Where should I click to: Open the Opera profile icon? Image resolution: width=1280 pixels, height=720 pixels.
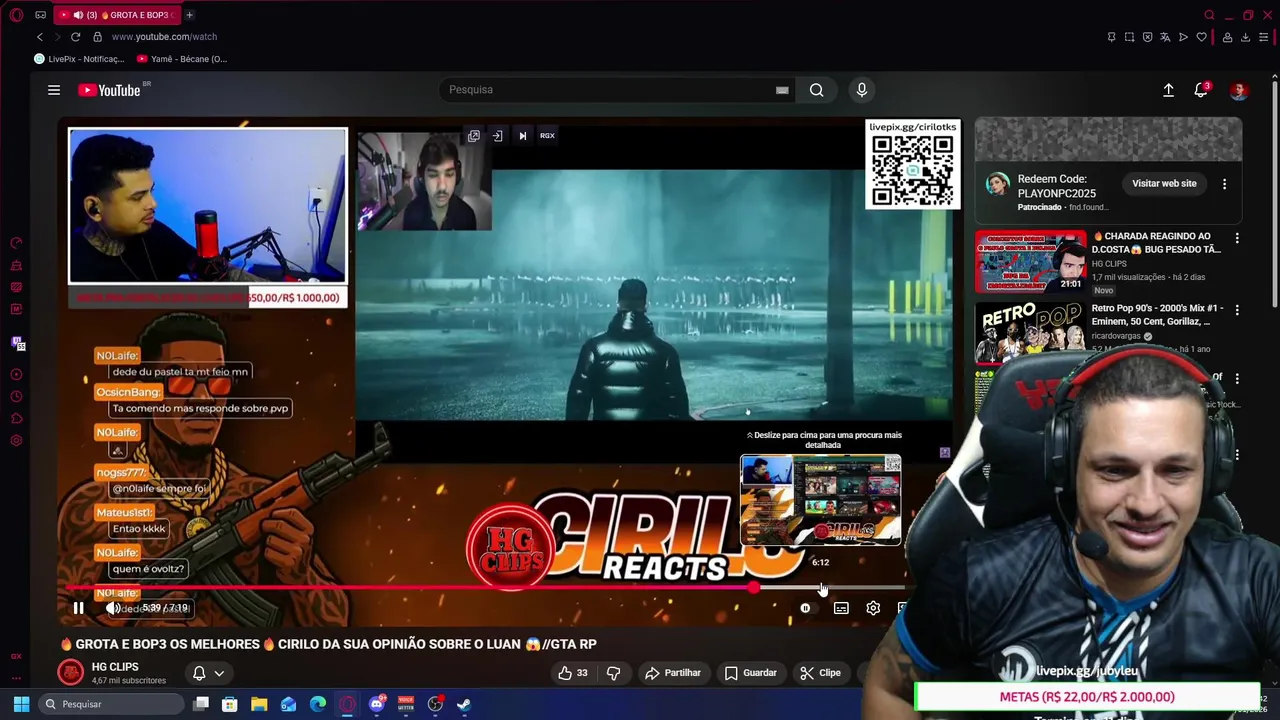pos(1227,37)
